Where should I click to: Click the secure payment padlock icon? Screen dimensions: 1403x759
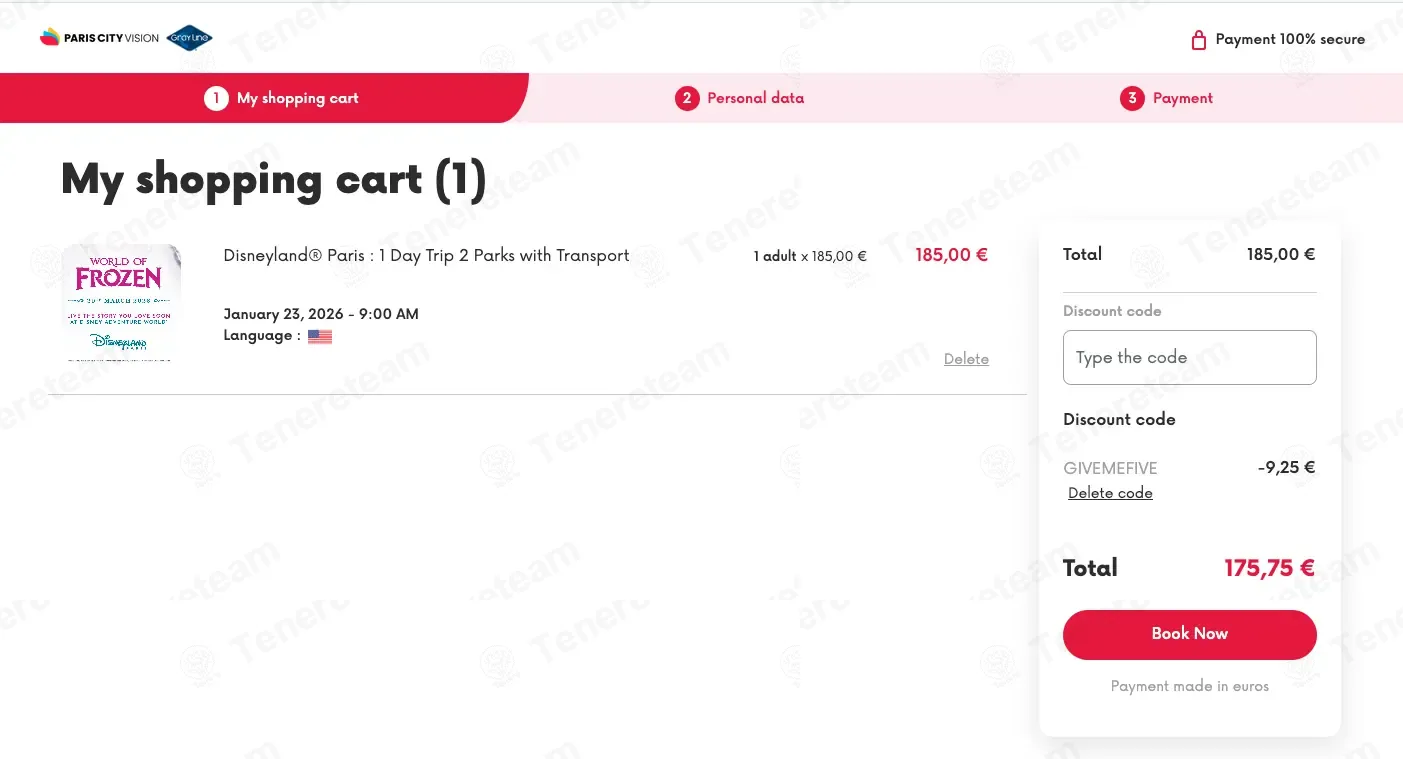[1198, 40]
